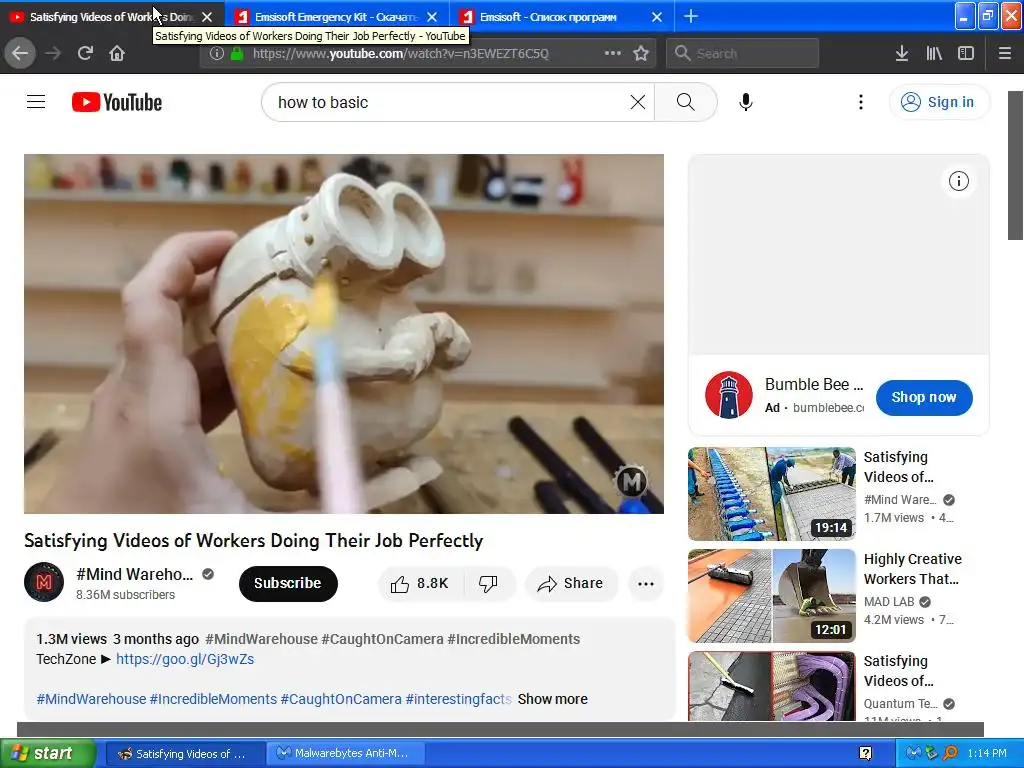Screen dimensions: 1024x768
Task: Expand description with Show more
Action: (x=552, y=699)
